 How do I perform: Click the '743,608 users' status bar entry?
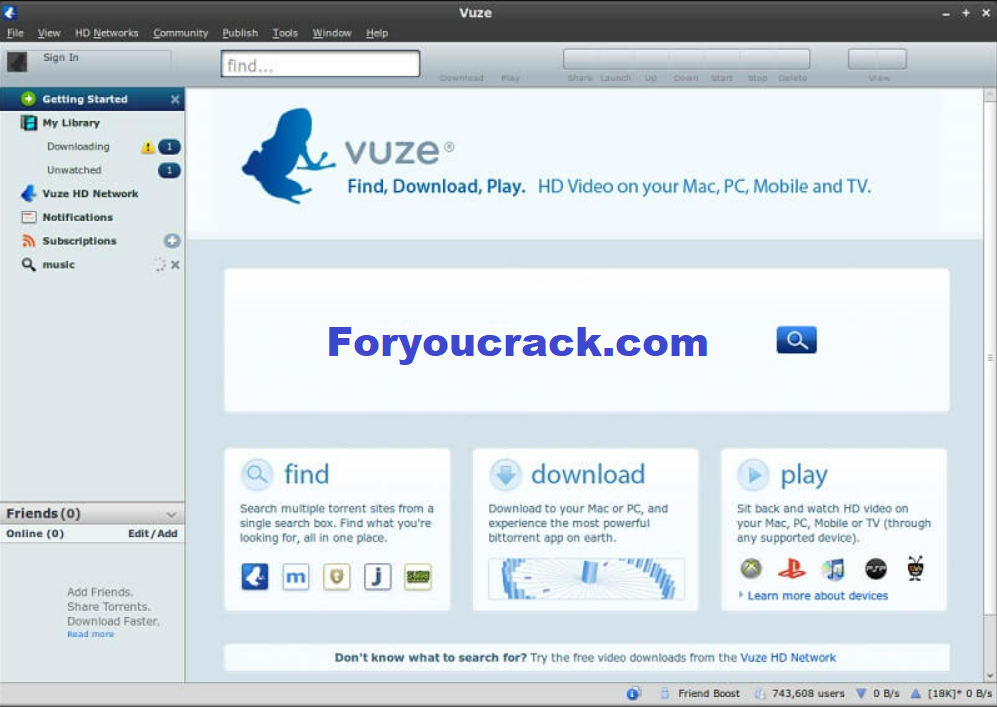coord(808,694)
